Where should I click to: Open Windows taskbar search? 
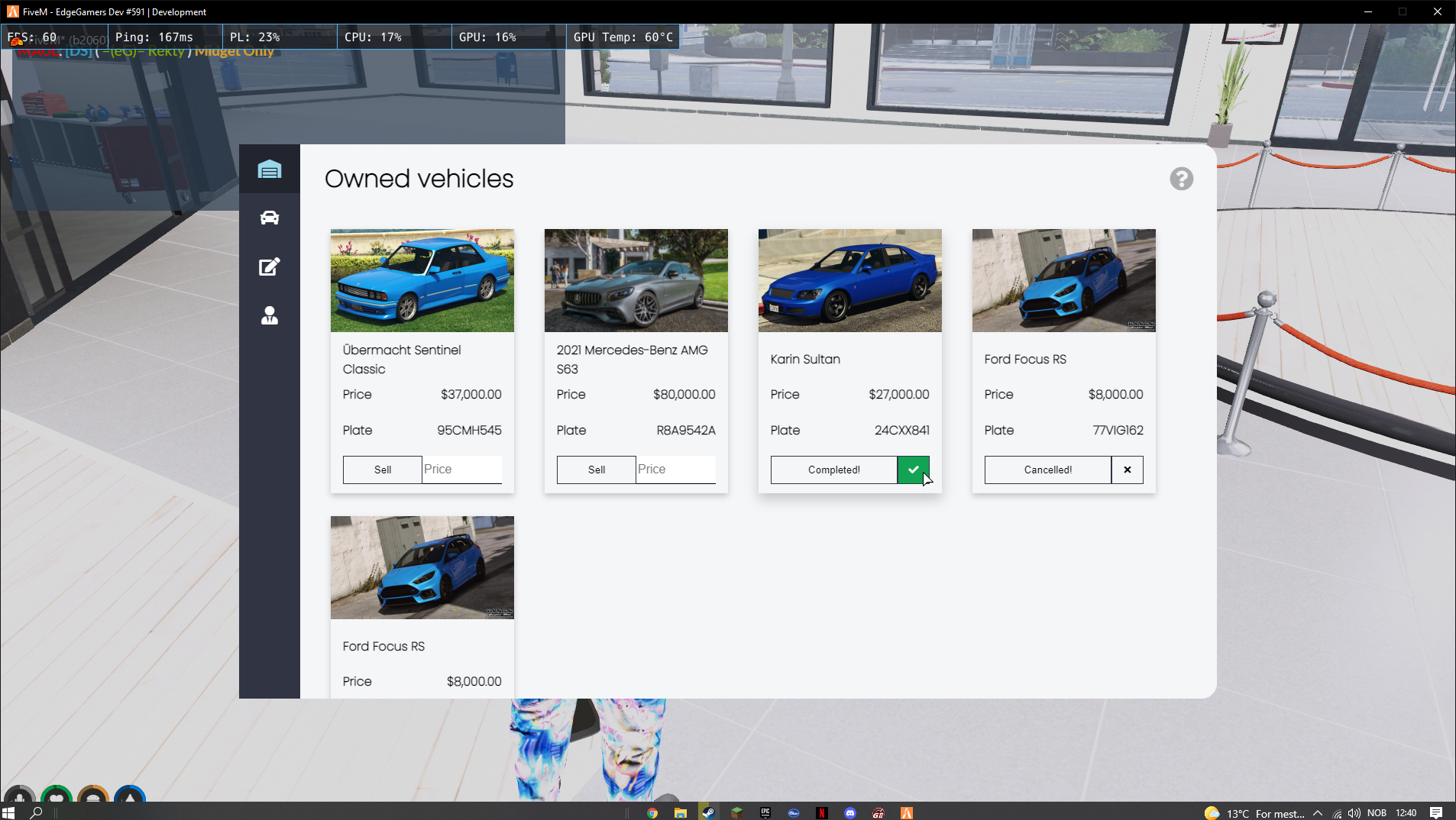[x=36, y=812]
